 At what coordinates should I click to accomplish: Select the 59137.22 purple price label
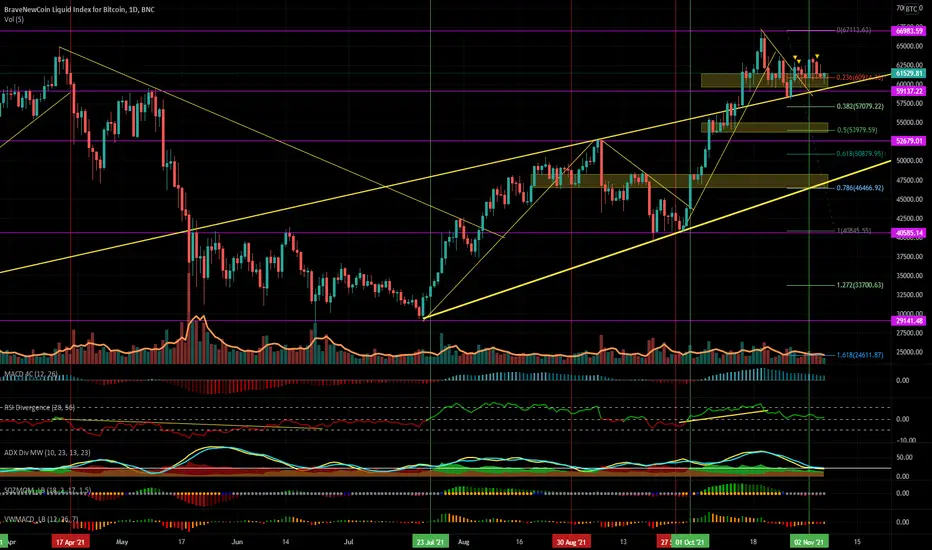909,91
